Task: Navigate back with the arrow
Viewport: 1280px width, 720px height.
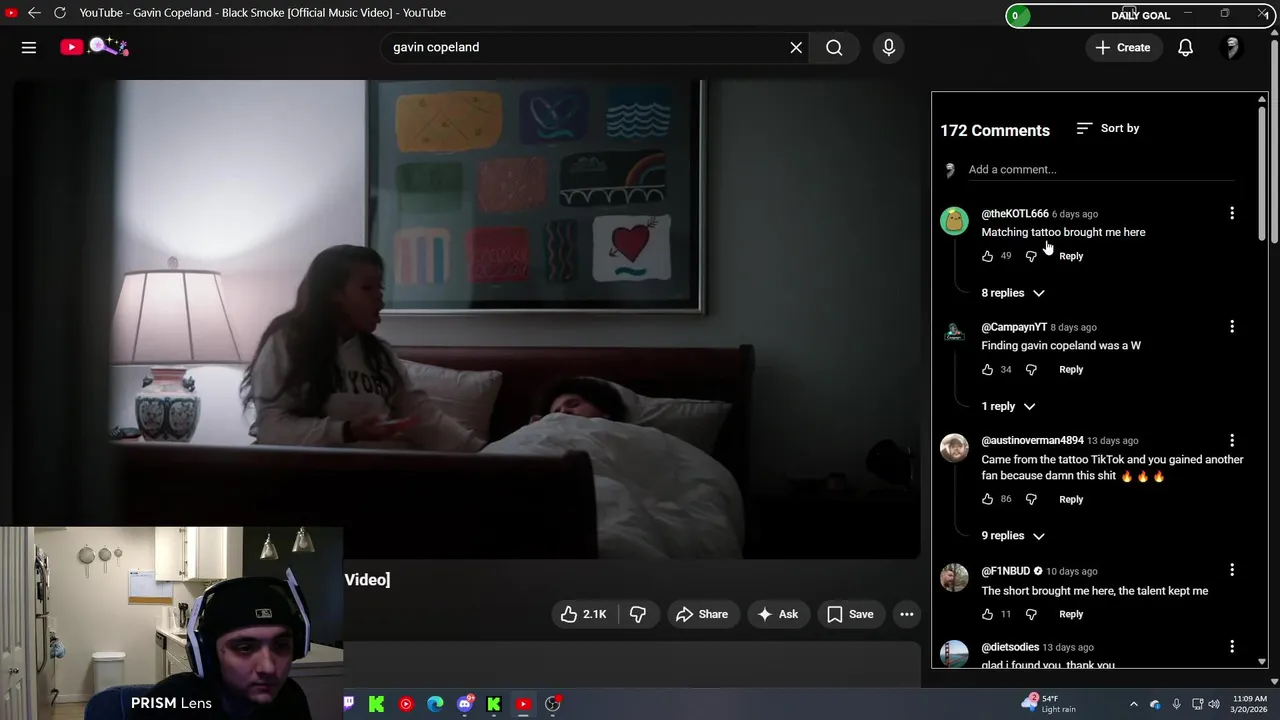Action: 34,12
